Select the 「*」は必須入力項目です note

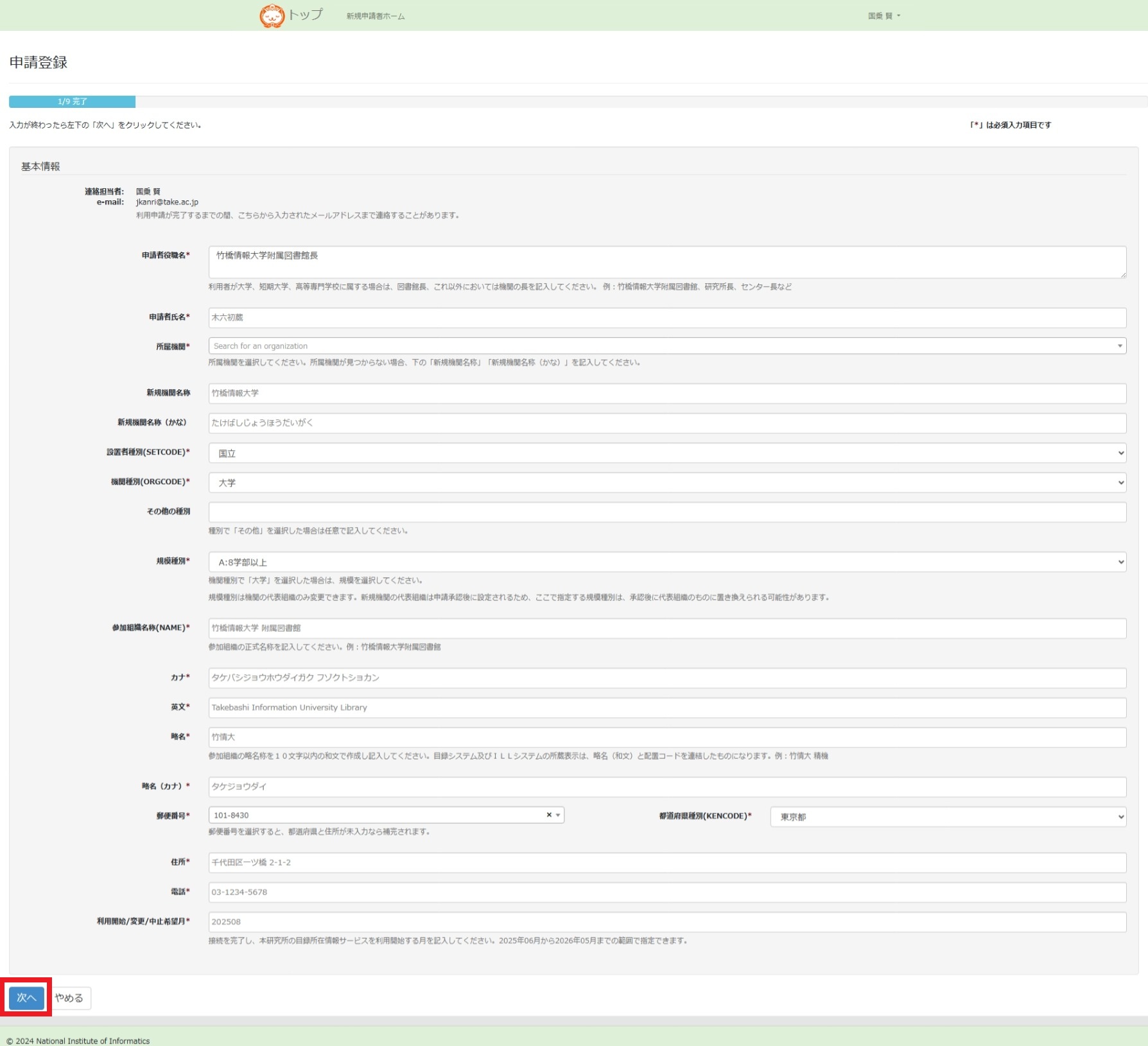click(x=1011, y=125)
